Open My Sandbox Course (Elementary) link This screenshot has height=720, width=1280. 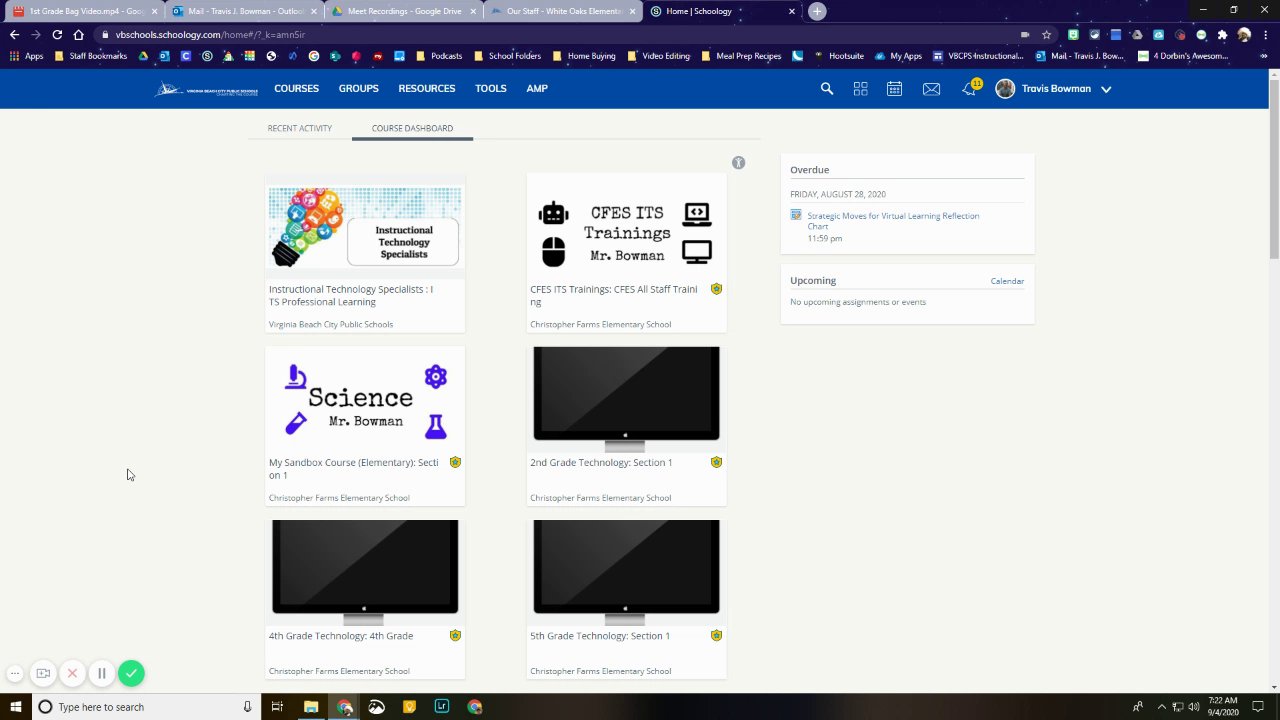coord(353,468)
